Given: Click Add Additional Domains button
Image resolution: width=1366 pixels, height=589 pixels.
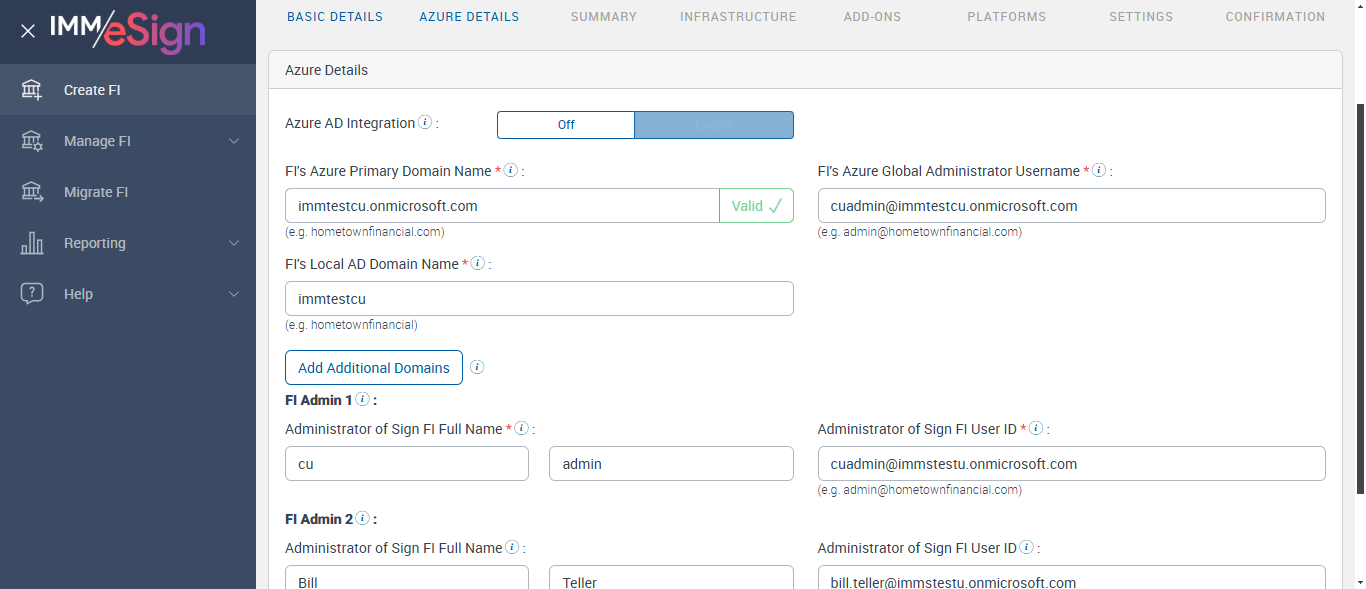Looking at the screenshot, I should click(374, 368).
